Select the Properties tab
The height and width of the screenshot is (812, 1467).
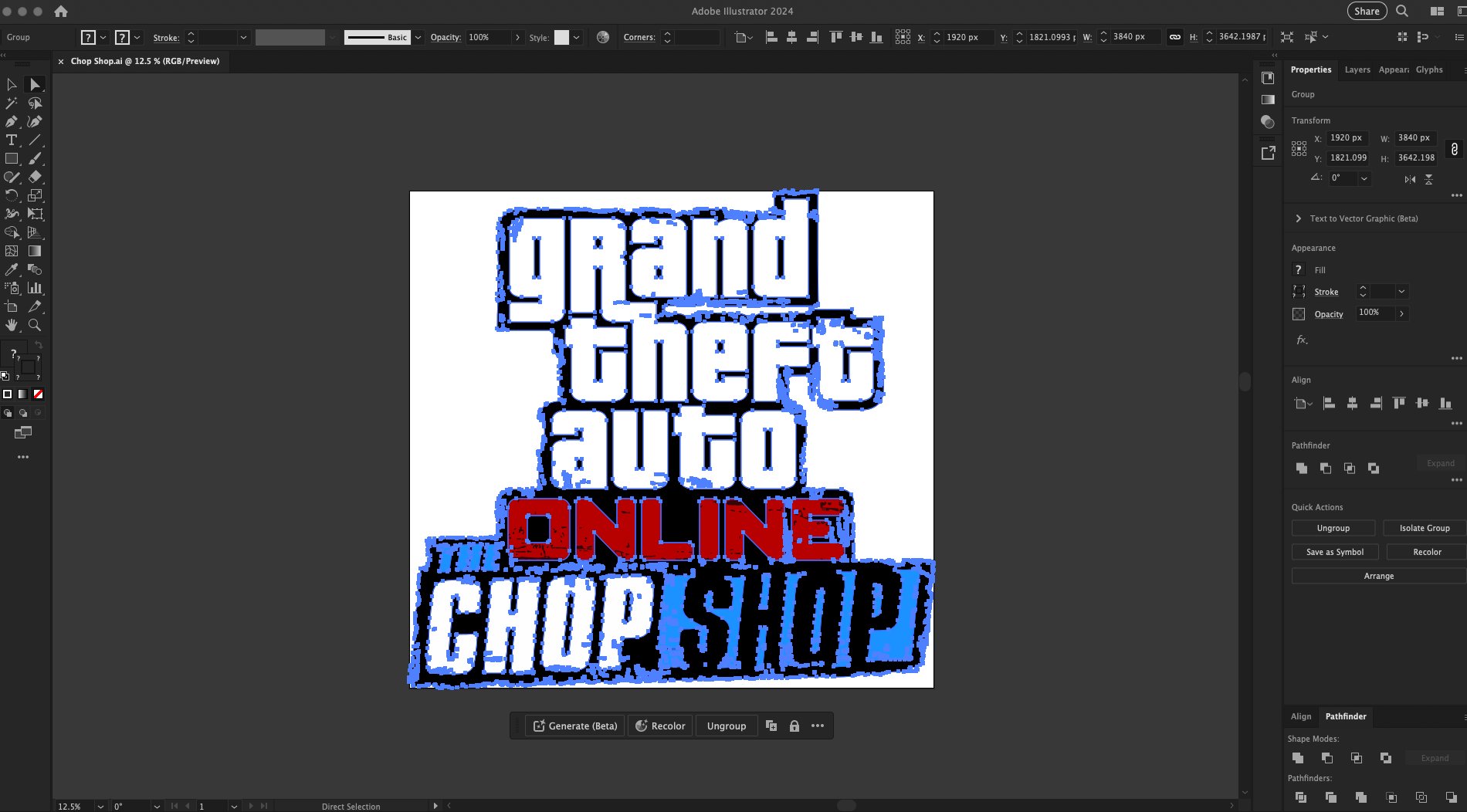(1311, 69)
